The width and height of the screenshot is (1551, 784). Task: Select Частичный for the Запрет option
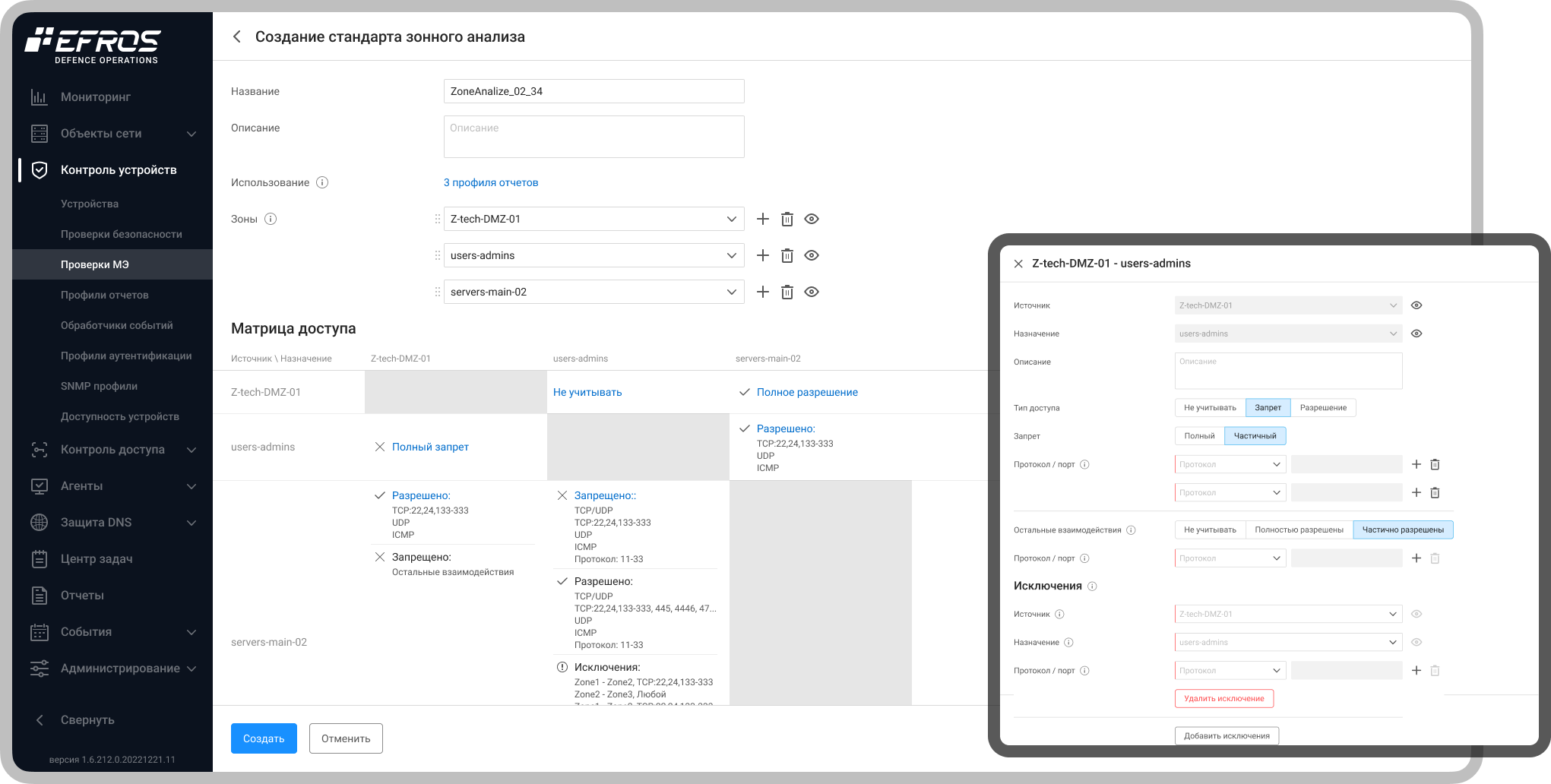(x=1255, y=436)
